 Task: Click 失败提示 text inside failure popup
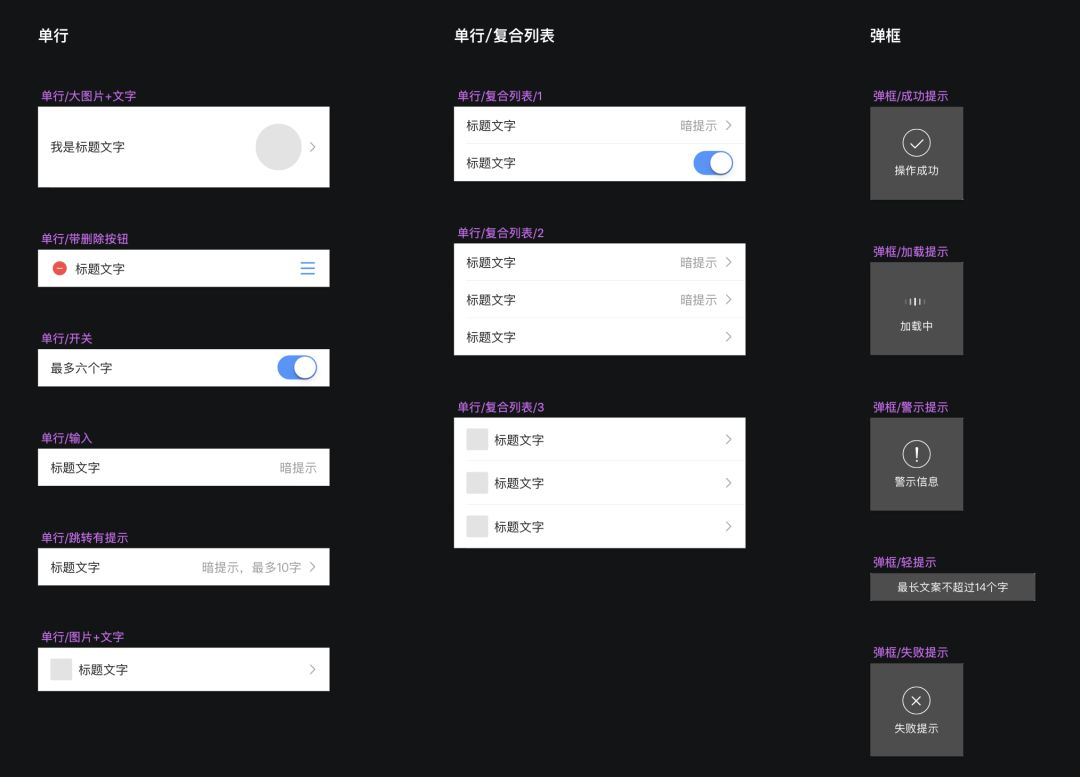916,728
